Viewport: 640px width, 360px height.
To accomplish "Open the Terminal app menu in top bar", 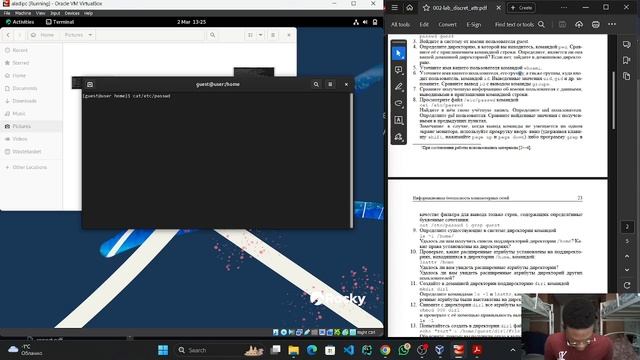I will [x=60, y=22].
